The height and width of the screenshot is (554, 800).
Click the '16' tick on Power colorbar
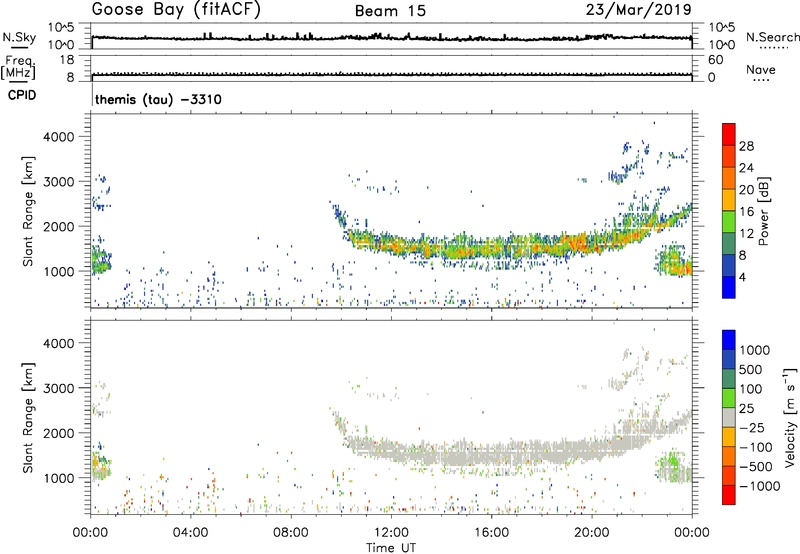[746, 212]
